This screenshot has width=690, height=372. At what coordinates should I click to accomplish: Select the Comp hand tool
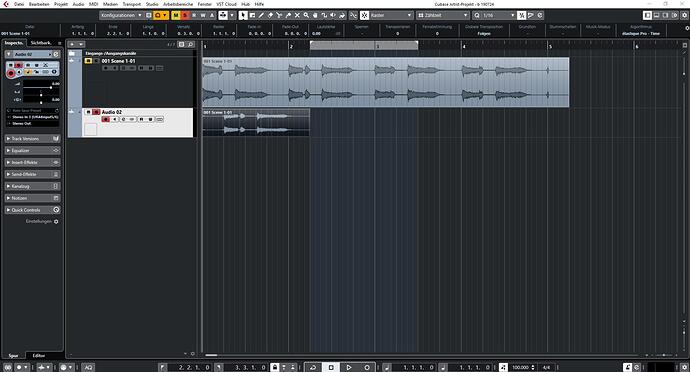click(x=315, y=15)
